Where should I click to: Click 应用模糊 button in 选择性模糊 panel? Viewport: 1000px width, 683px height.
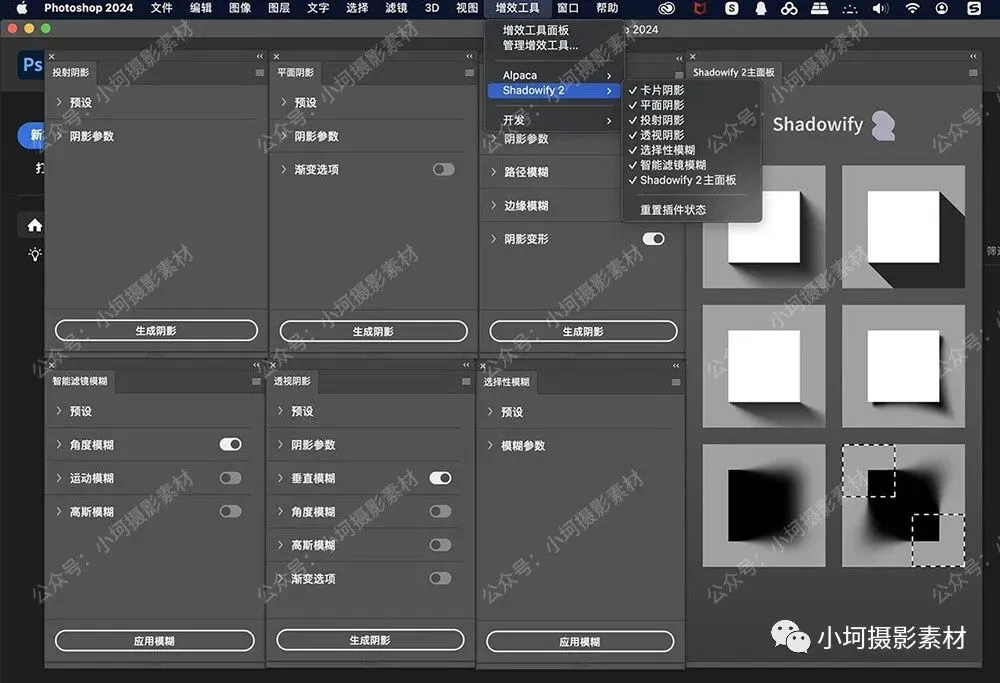coord(580,642)
